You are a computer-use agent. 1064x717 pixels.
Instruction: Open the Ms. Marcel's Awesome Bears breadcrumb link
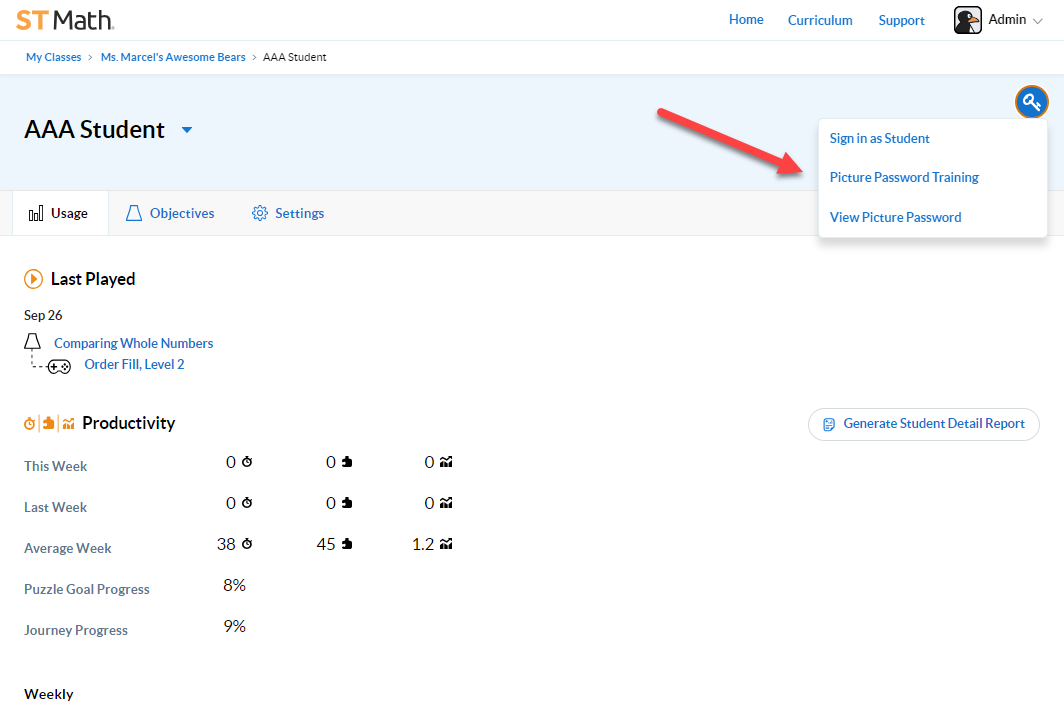click(x=172, y=57)
